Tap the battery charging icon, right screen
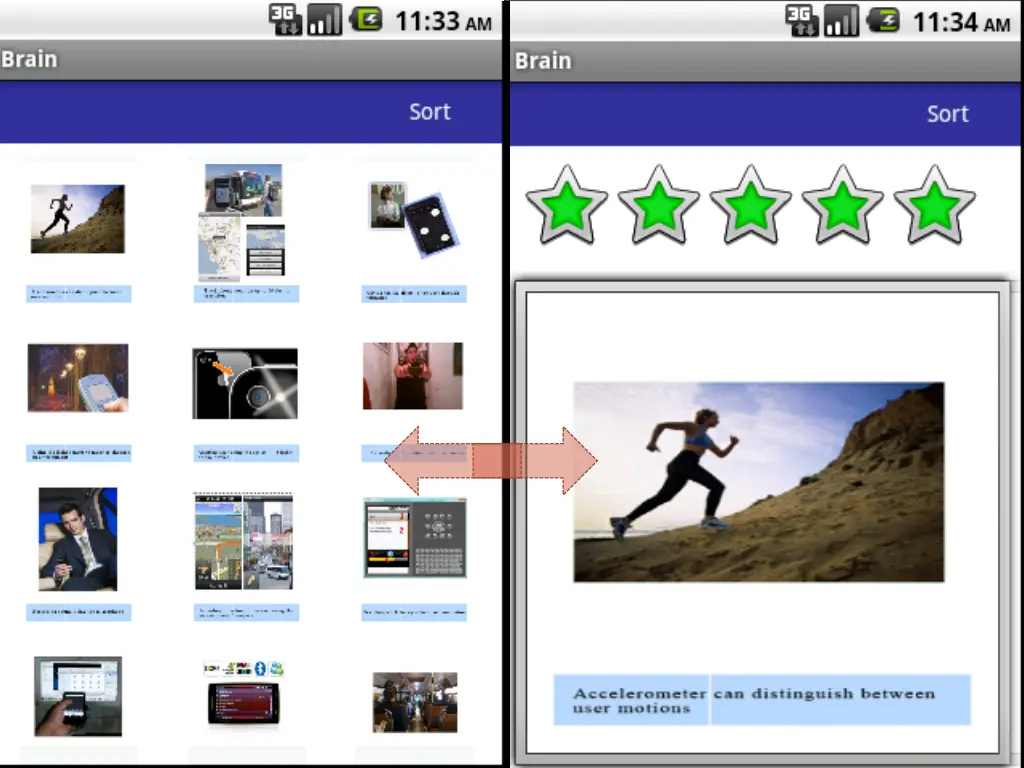Image resolution: width=1024 pixels, height=768 pixels. [x=883, y=21]
